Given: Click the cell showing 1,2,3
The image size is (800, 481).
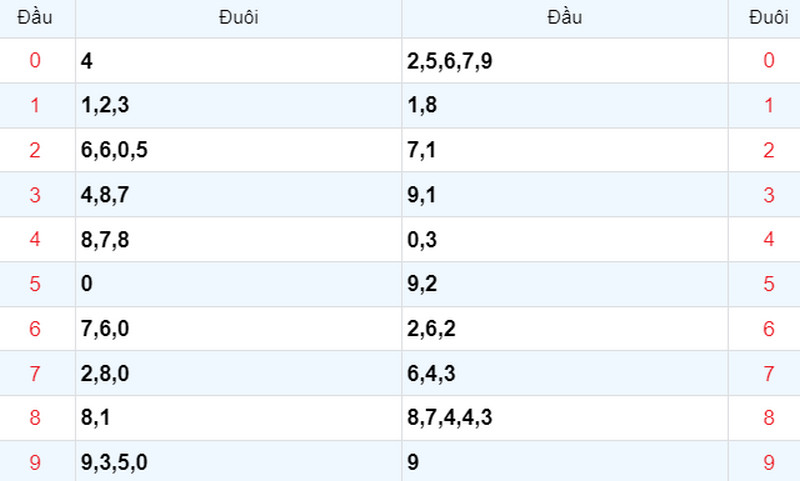Looking at the screenshot, I should pyautogui.click(x=239, y=106).
